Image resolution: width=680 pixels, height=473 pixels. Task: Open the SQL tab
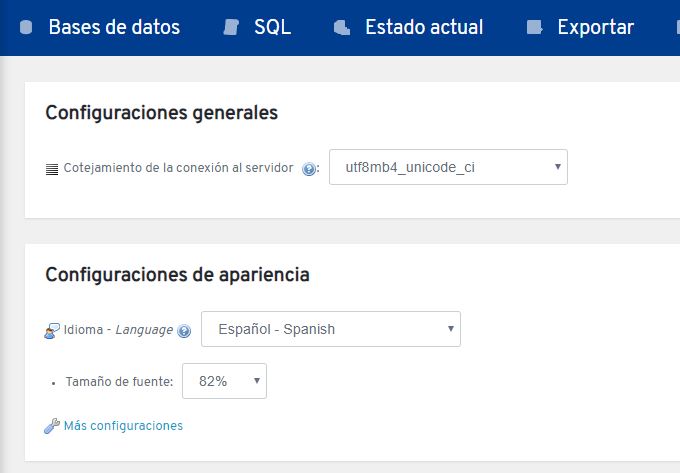point(272,28)
